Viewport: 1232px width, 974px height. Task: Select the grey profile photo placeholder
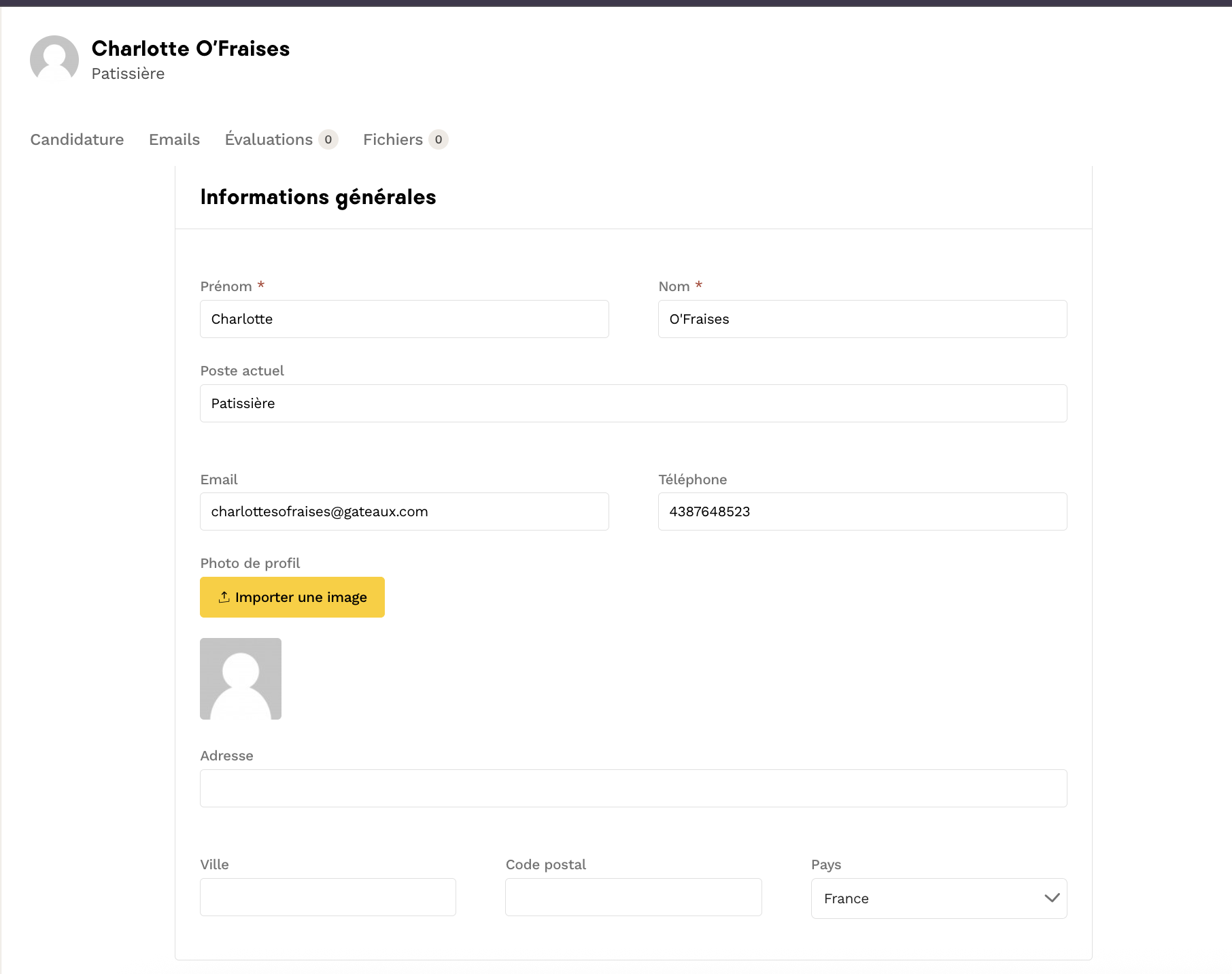(x=241, y=679)
